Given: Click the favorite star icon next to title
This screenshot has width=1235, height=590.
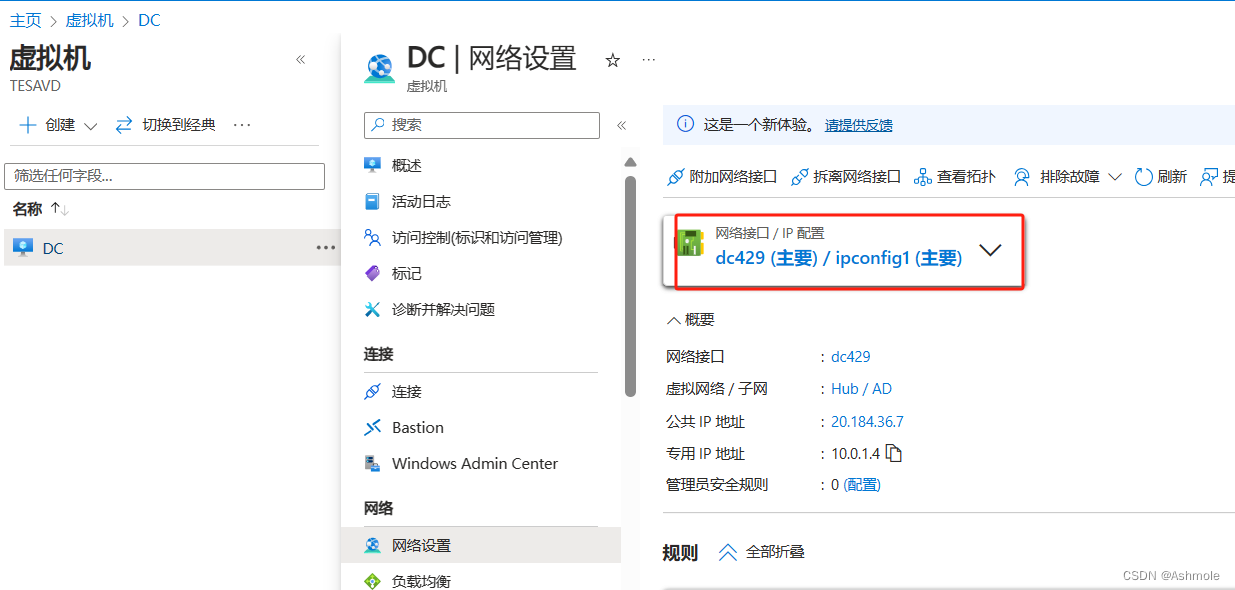Looking at the screenshot, I should pyautogui.click(x=613, y=61).
